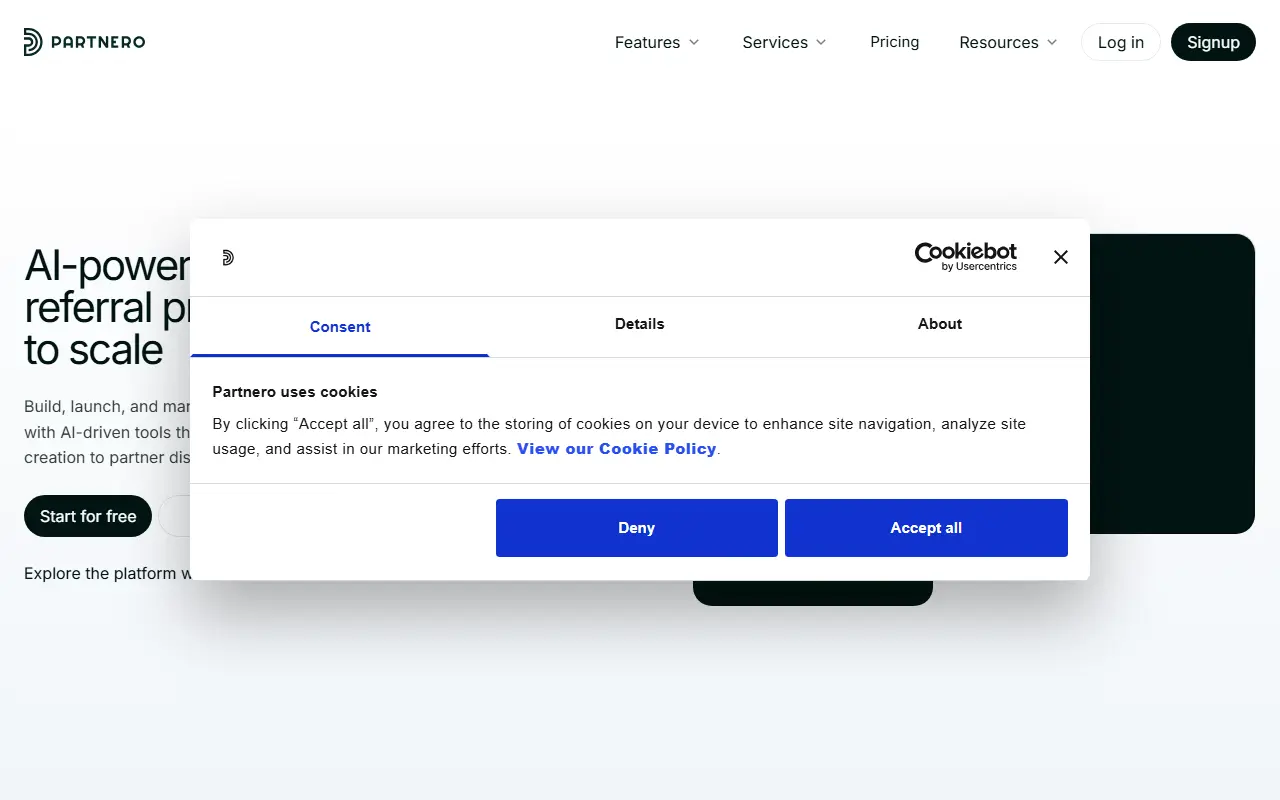The height and width of the screenshot is (800, 1280).
Task: Open the Pricing page
Action: [895, 42]
